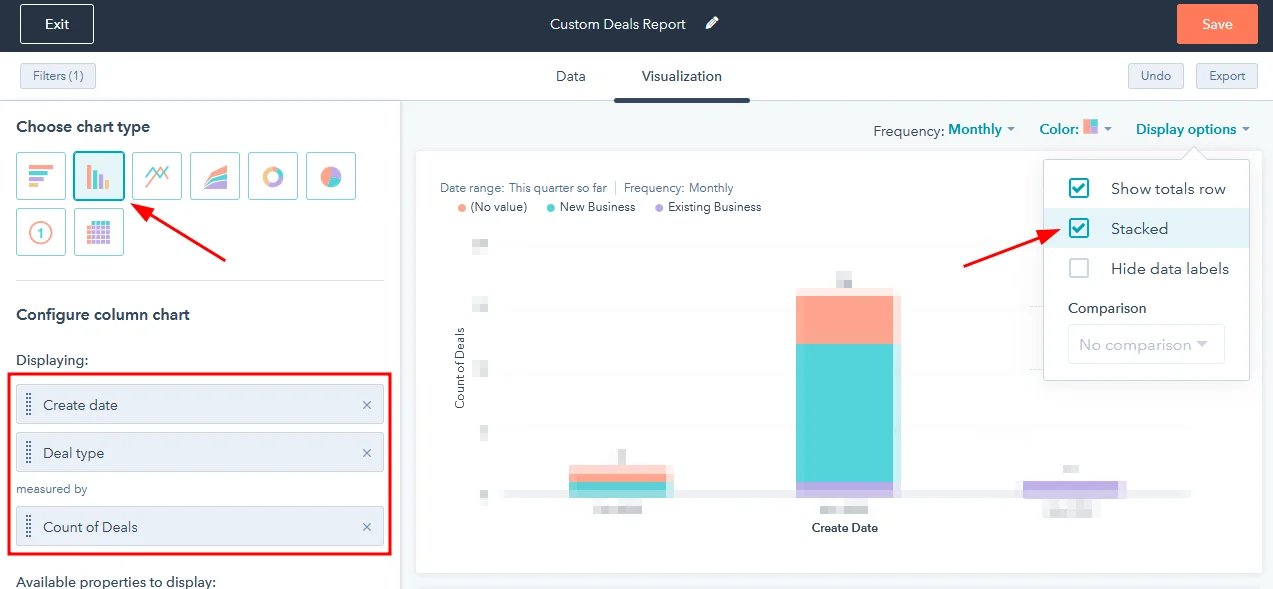
Task: Open the No comparison dropdown
Action: click(1145, 344)
